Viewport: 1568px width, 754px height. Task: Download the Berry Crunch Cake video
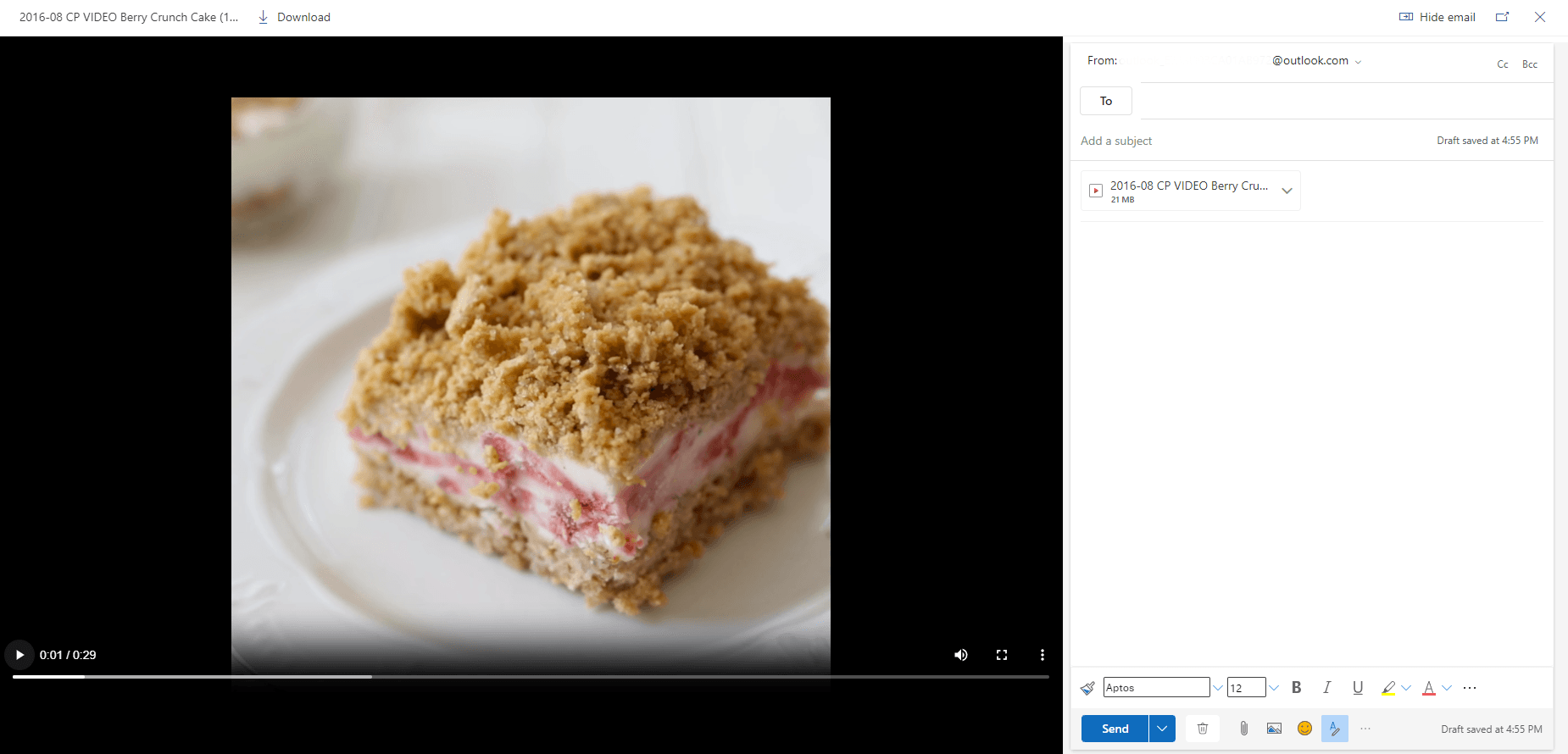coord(294,17)
